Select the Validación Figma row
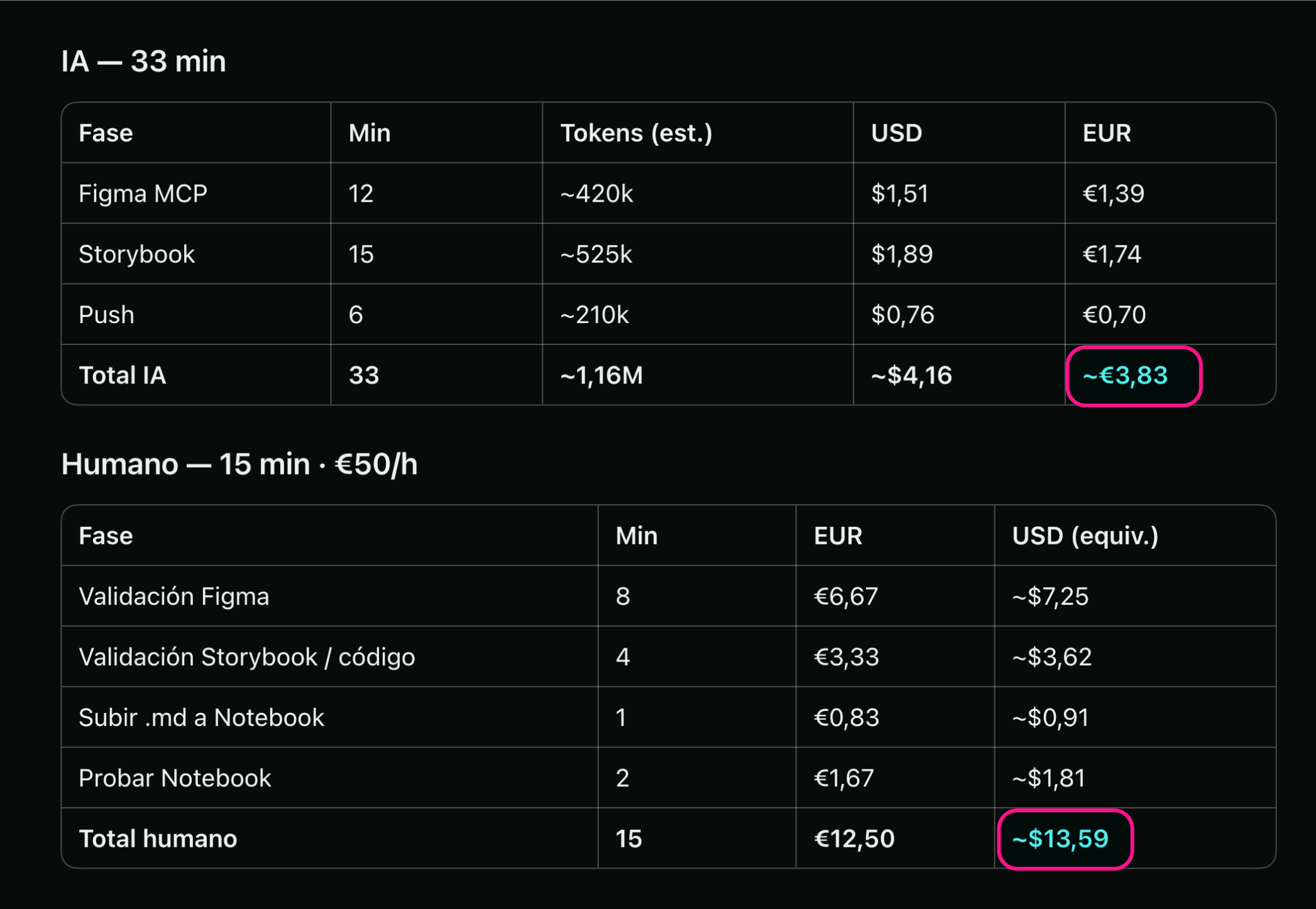The height and width of the screenshot is (909, 1316). [669, 596]
